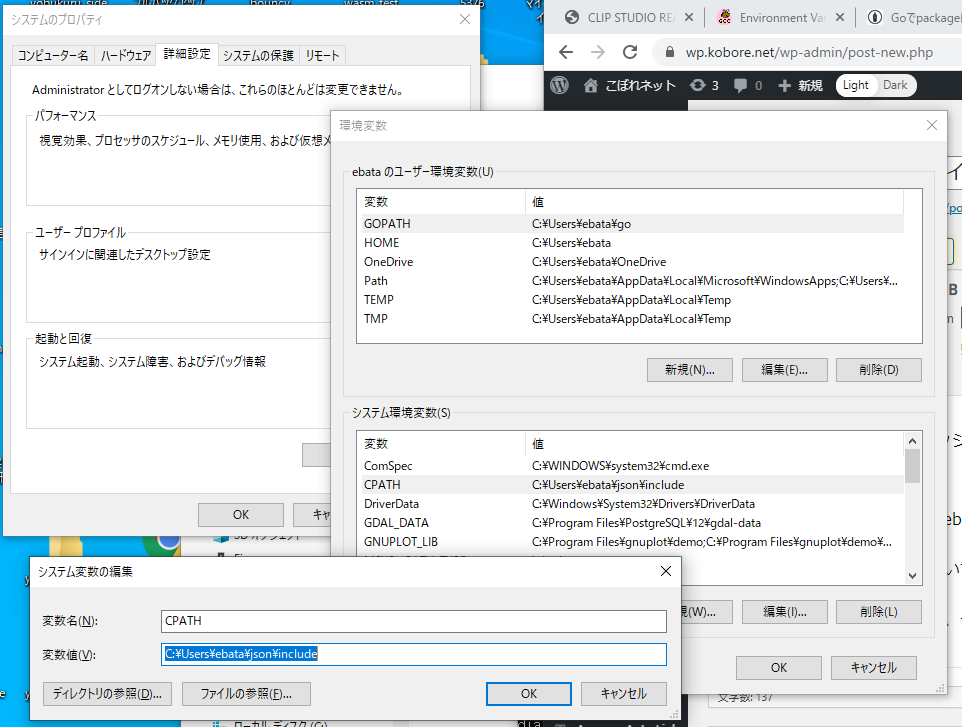This screenshot has height=727, width=962.
Task: Click the browser back arrow
Action: [566, 52]
